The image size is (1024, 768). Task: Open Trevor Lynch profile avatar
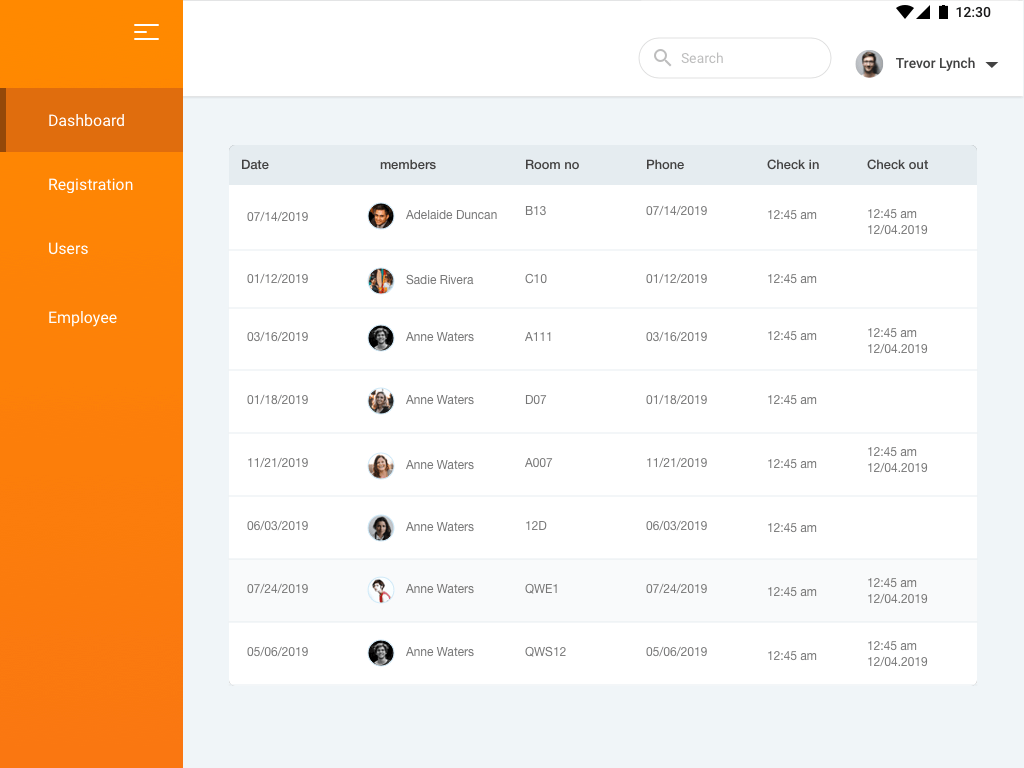(x=869, y=63)
